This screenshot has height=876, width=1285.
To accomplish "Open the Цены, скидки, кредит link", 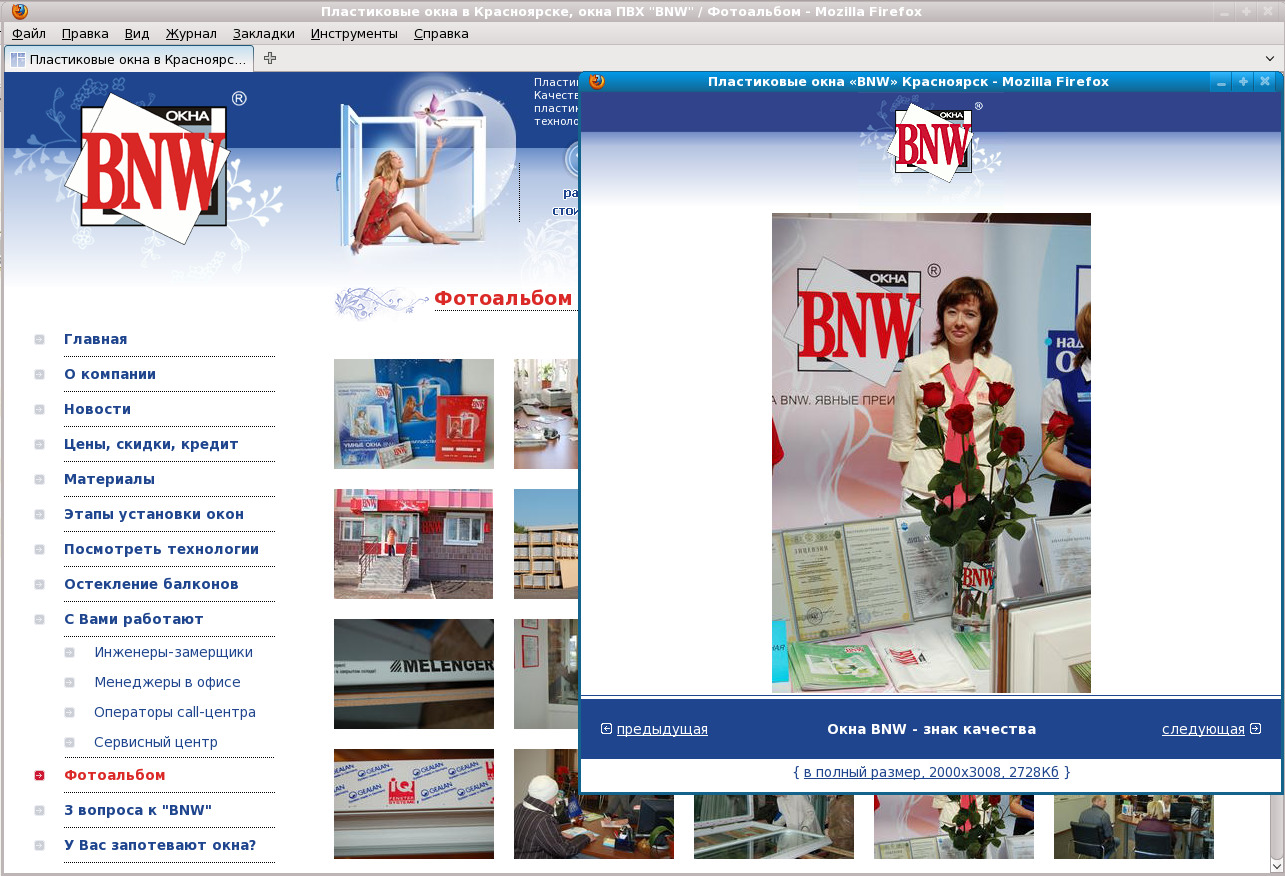I will tap(151, 444).
